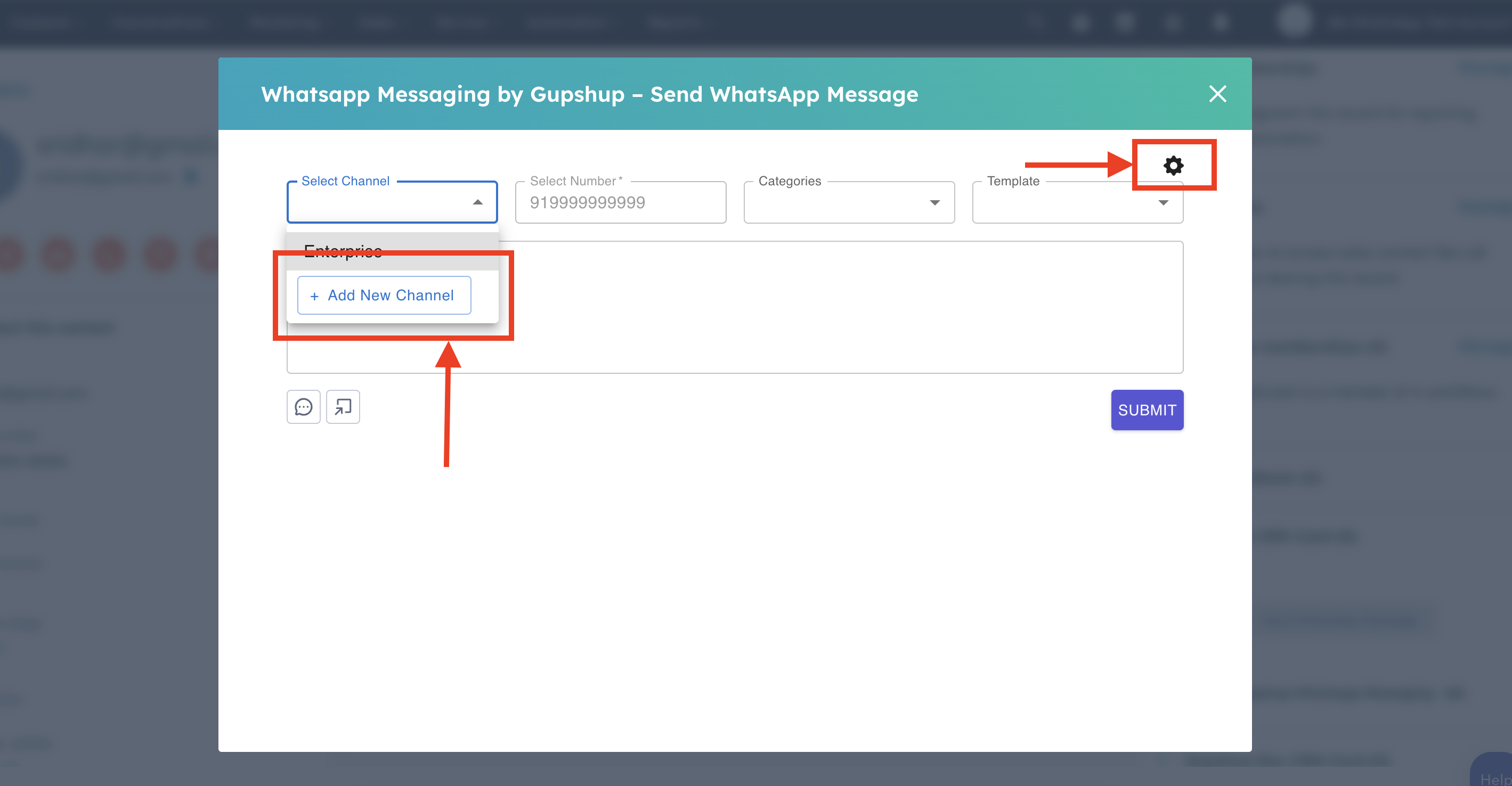Close the Send WhatsApp Message dialog
Image resolution: width=1512 pixels, height=786 pixels.
coord(1217,94)
